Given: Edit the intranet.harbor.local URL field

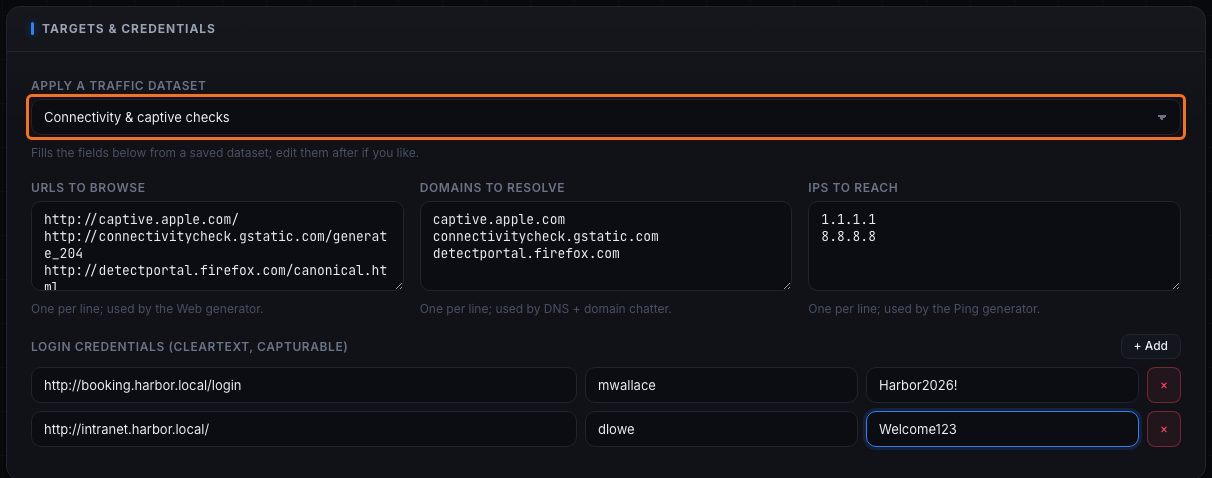Looking at the screenshot, I should click(304, 429).
